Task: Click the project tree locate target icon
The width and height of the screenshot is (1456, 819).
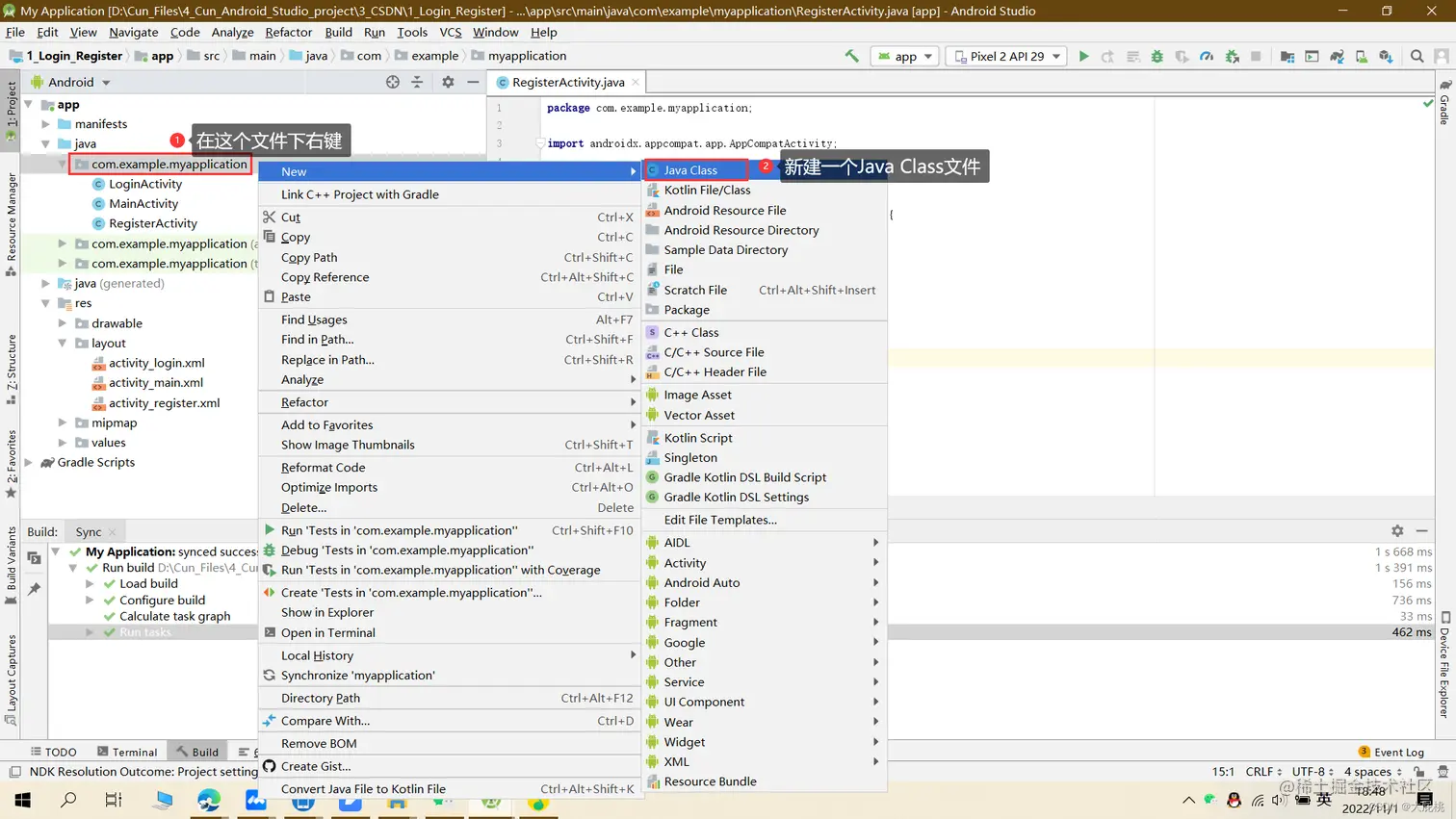Action: pyautogui.click(x=392, y=82)
